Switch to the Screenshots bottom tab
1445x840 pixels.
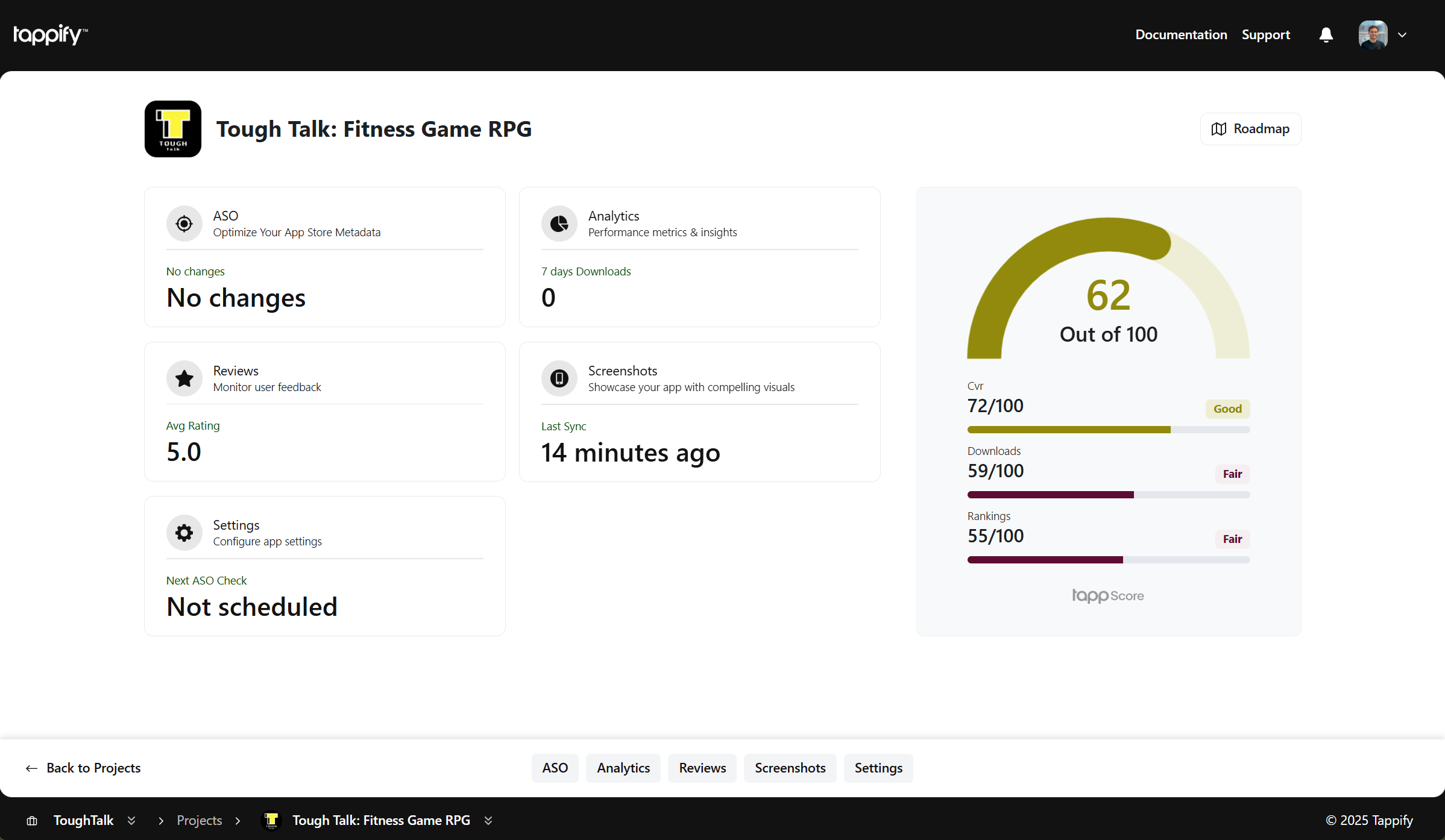(790, 768)
